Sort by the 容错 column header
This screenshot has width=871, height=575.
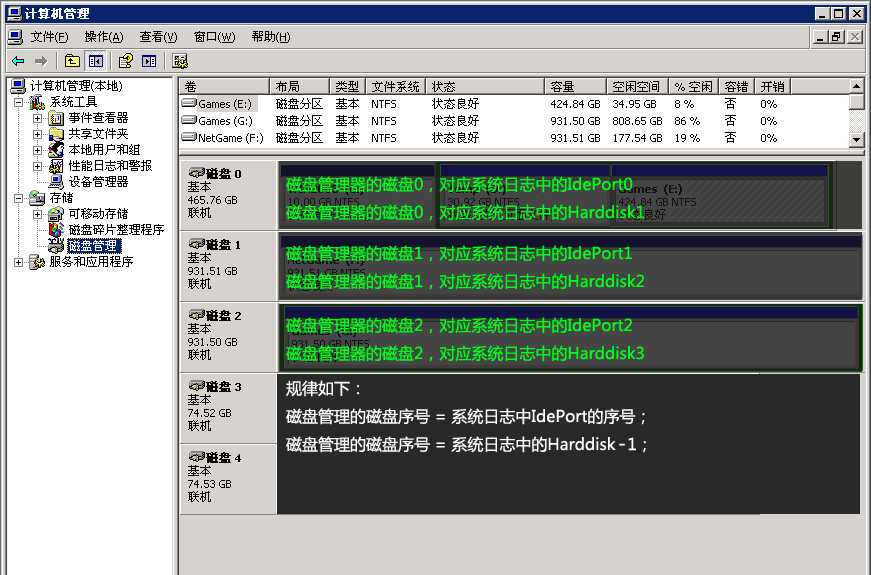(736, 87)
